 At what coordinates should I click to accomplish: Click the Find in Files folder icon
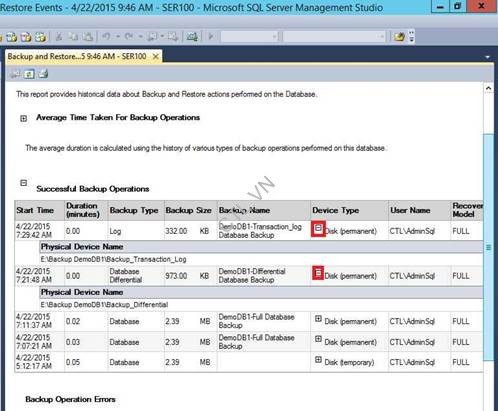point(399,37)
